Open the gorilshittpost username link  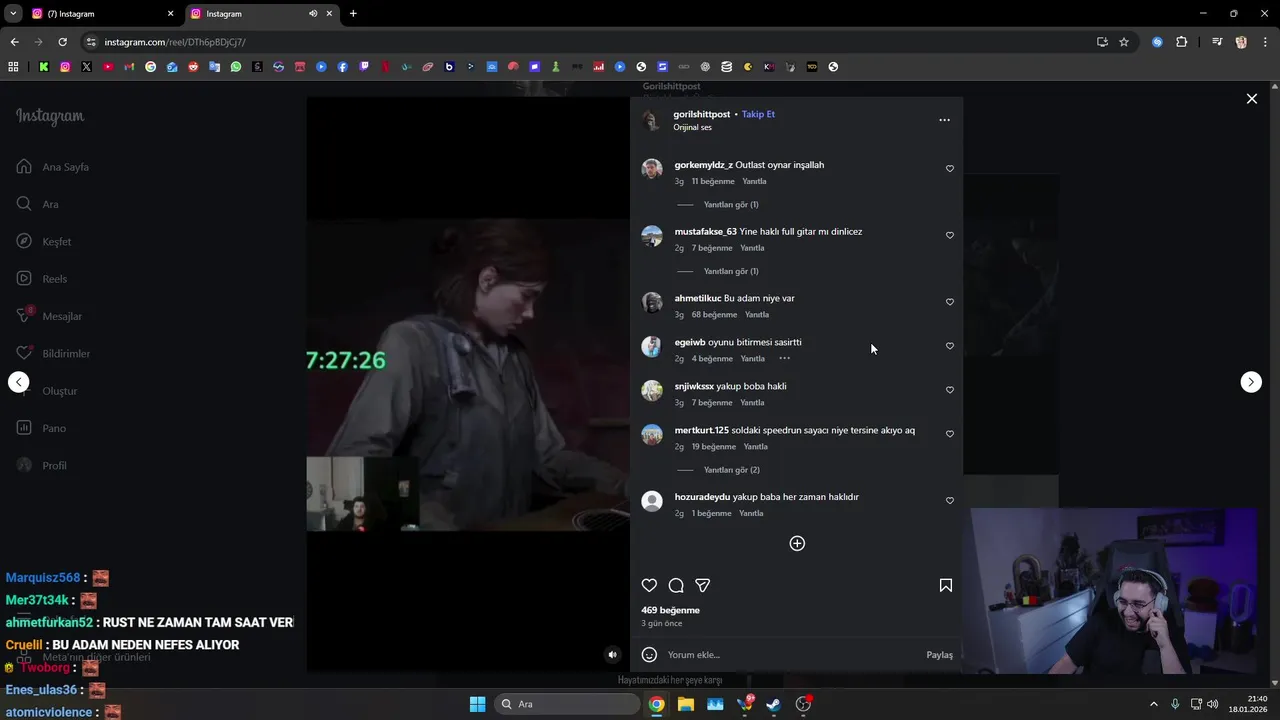[701, 114]
